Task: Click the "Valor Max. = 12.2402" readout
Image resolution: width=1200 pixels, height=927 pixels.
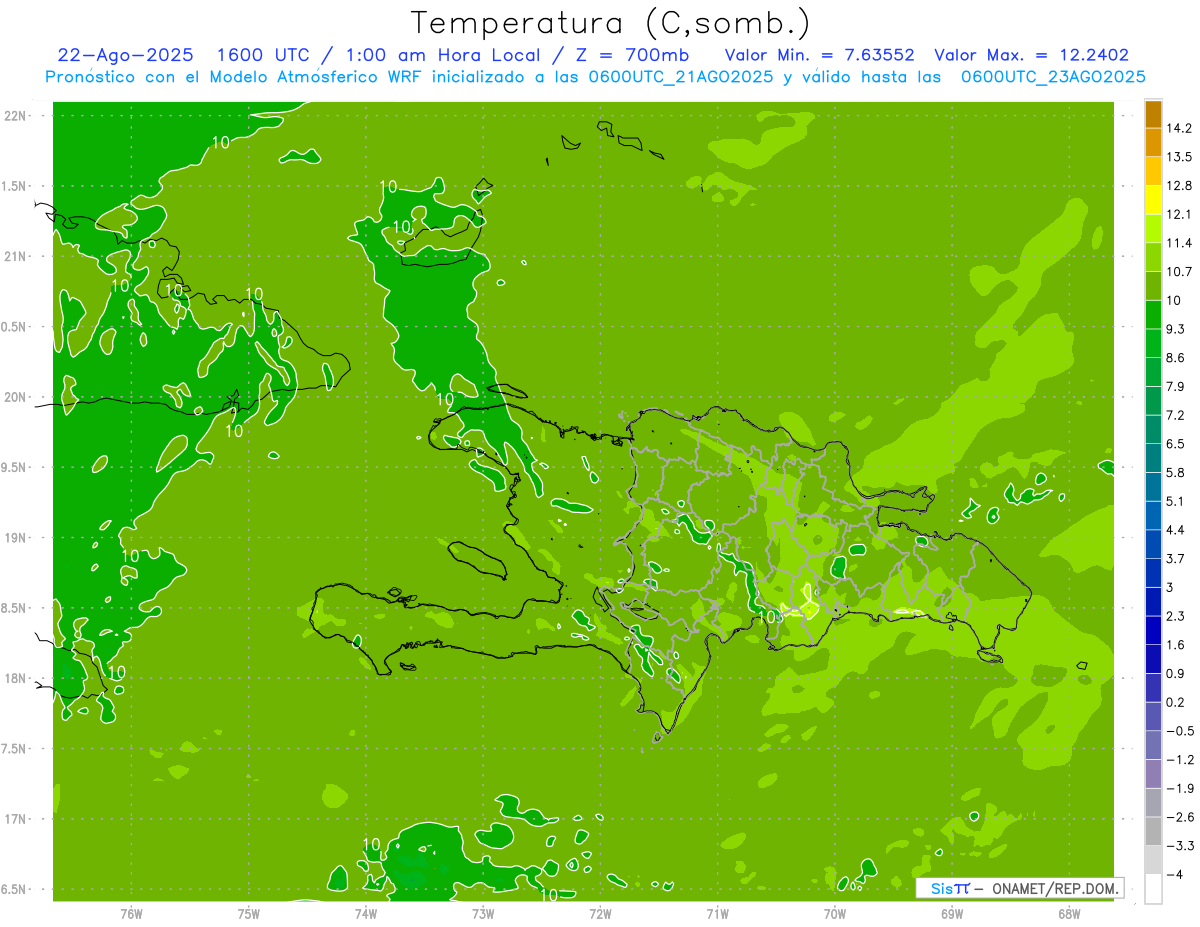Action: tap(1032, 55)
